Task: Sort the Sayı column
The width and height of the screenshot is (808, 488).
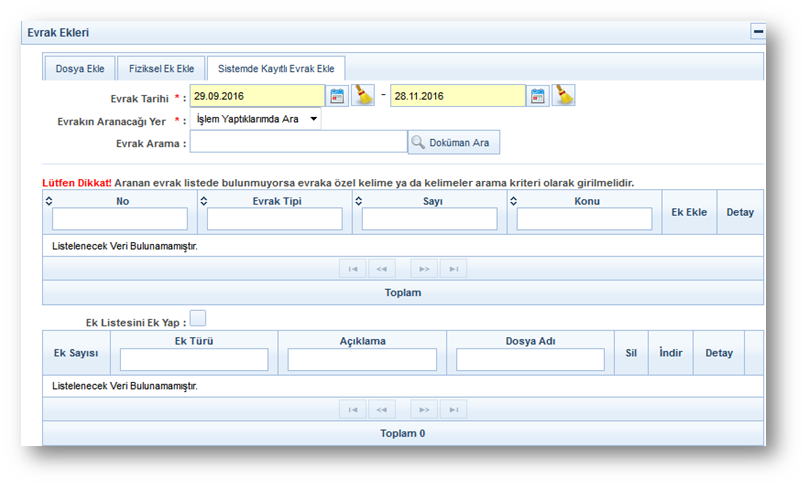Action: pos(359,201)
